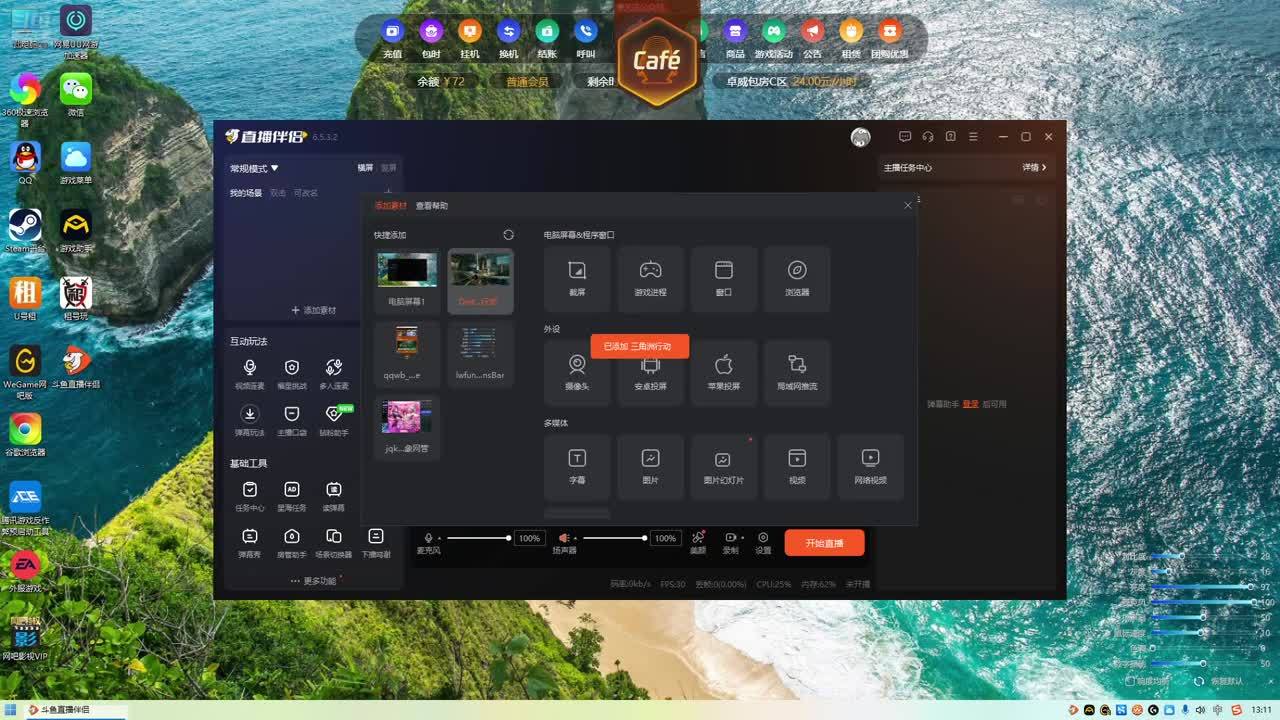This screenshot has height=720, width=1280.
Task: Add a 游戏进程 game process source
Action: pos(650,278)
